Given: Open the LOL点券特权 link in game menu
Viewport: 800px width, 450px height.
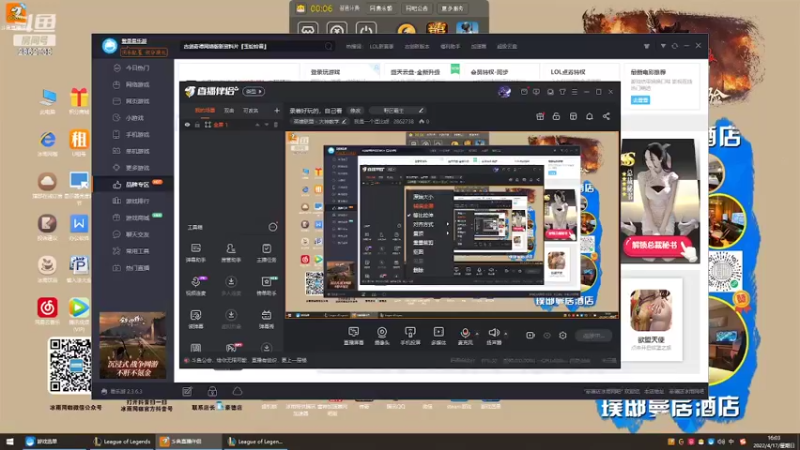Looking at the screenshot, I should point(568,72).
